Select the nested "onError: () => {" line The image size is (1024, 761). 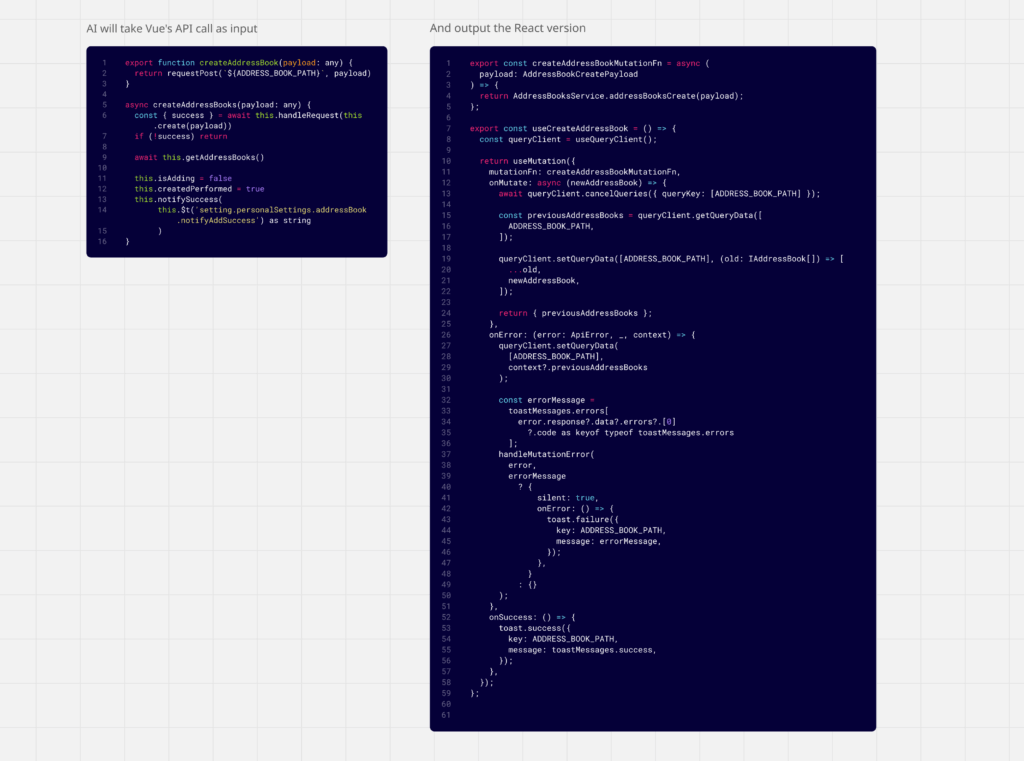pyautogui.click(x=575, y=508)
